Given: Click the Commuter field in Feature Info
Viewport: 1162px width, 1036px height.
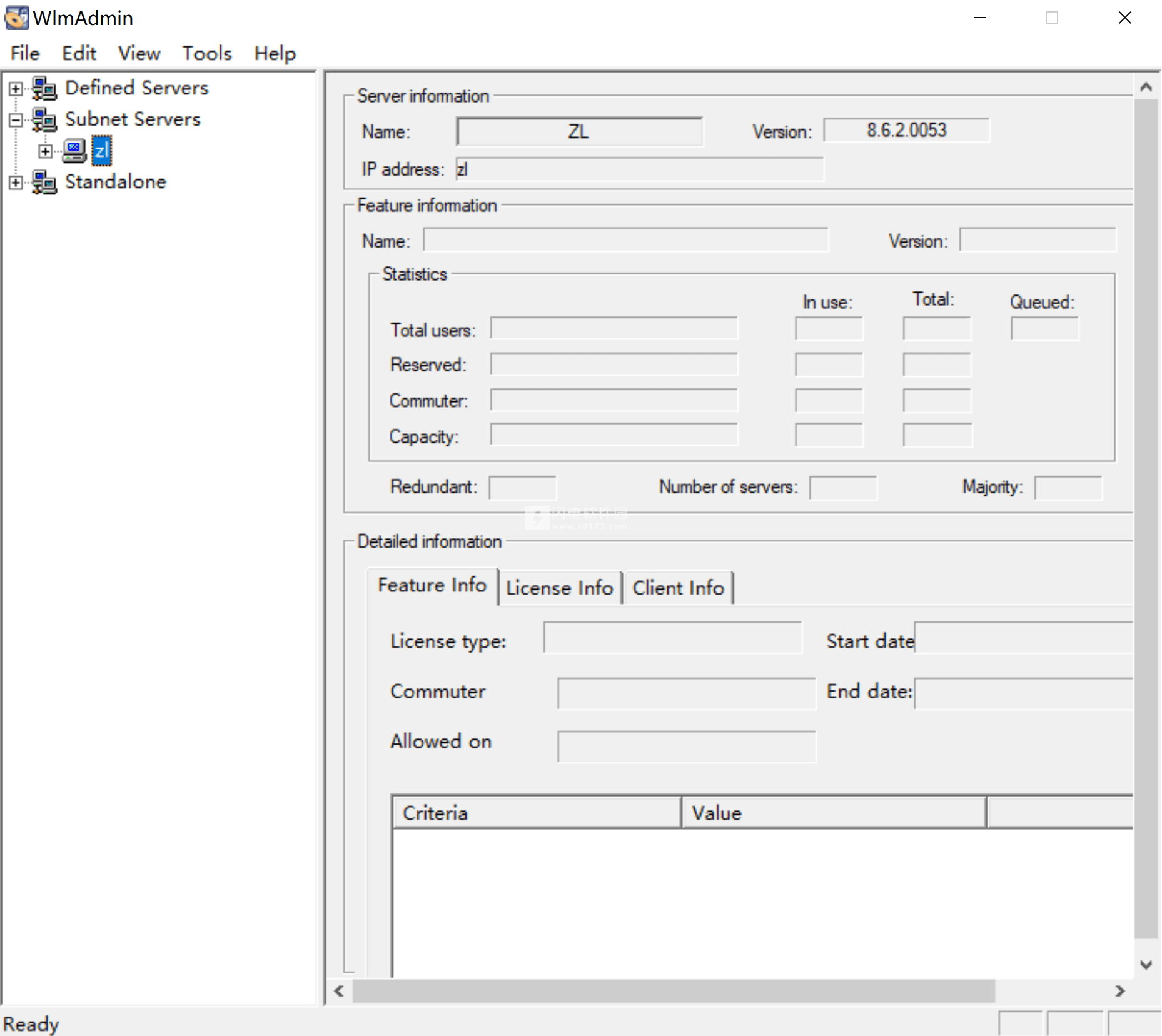Looking at the screenshot, I should 687,694.
